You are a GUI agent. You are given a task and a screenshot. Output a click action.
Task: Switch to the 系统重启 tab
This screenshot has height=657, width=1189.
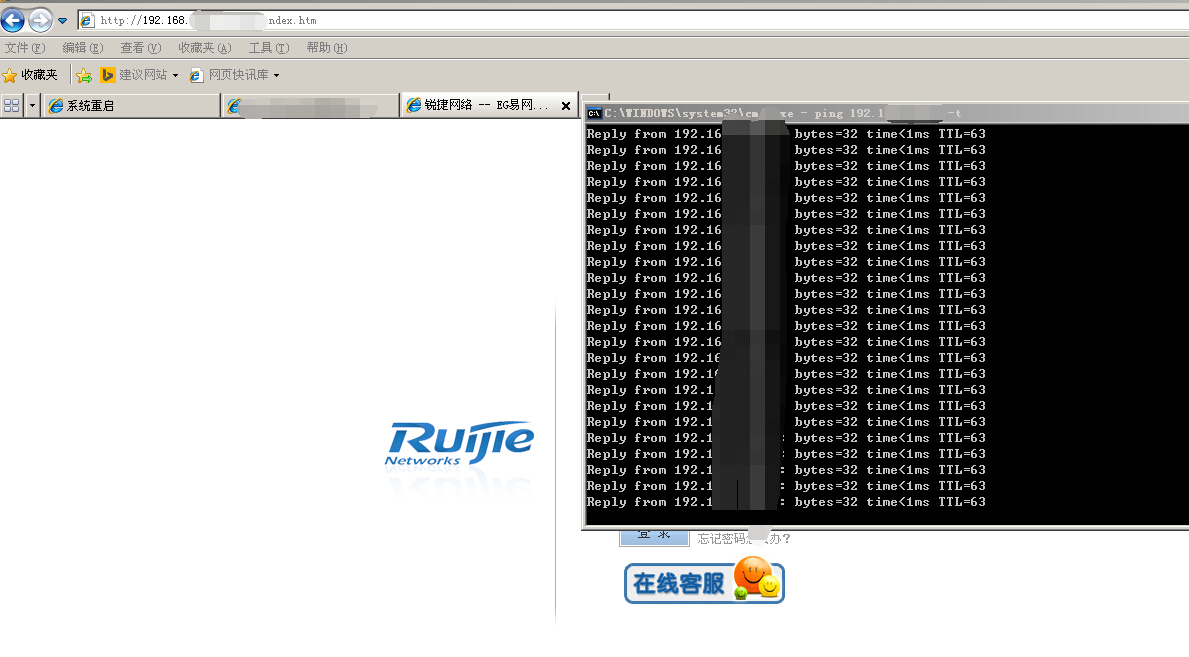pyautogui.click(x=132, y=105)
